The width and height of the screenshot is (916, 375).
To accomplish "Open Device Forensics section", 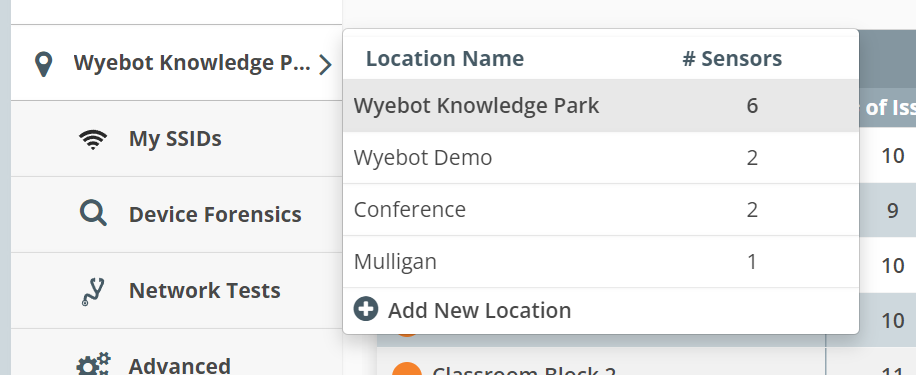I will pos(176,214).
